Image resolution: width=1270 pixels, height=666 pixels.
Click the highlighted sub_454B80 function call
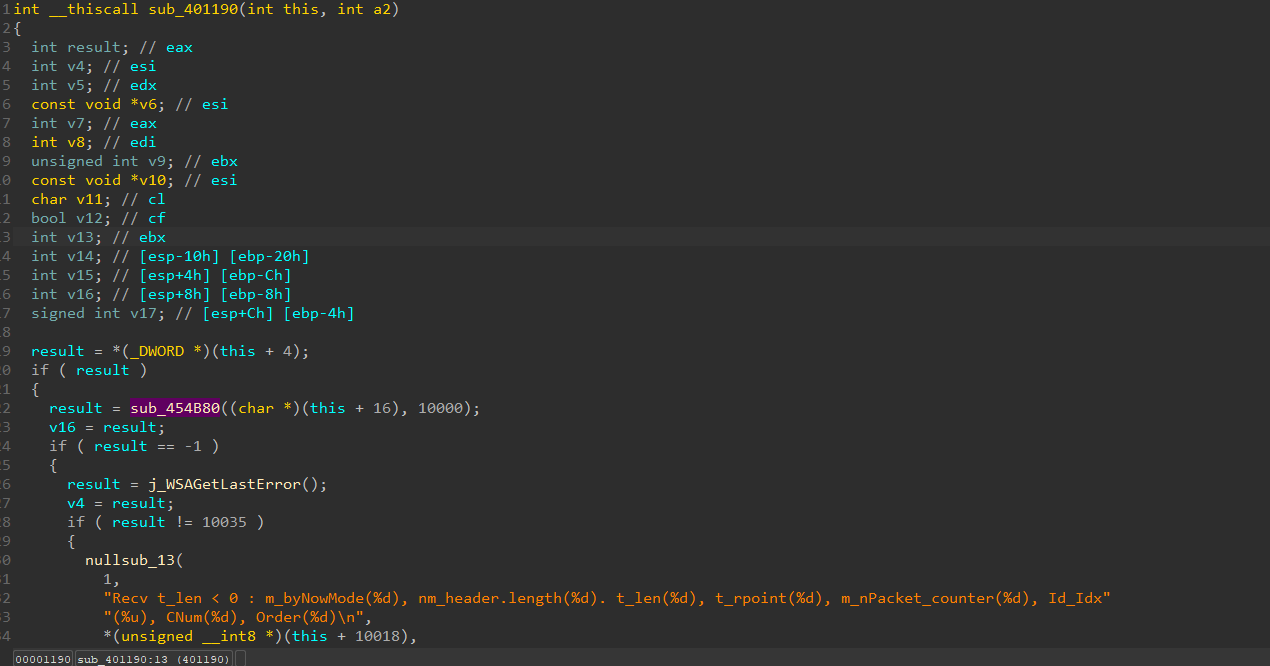[x=174, y=408]
